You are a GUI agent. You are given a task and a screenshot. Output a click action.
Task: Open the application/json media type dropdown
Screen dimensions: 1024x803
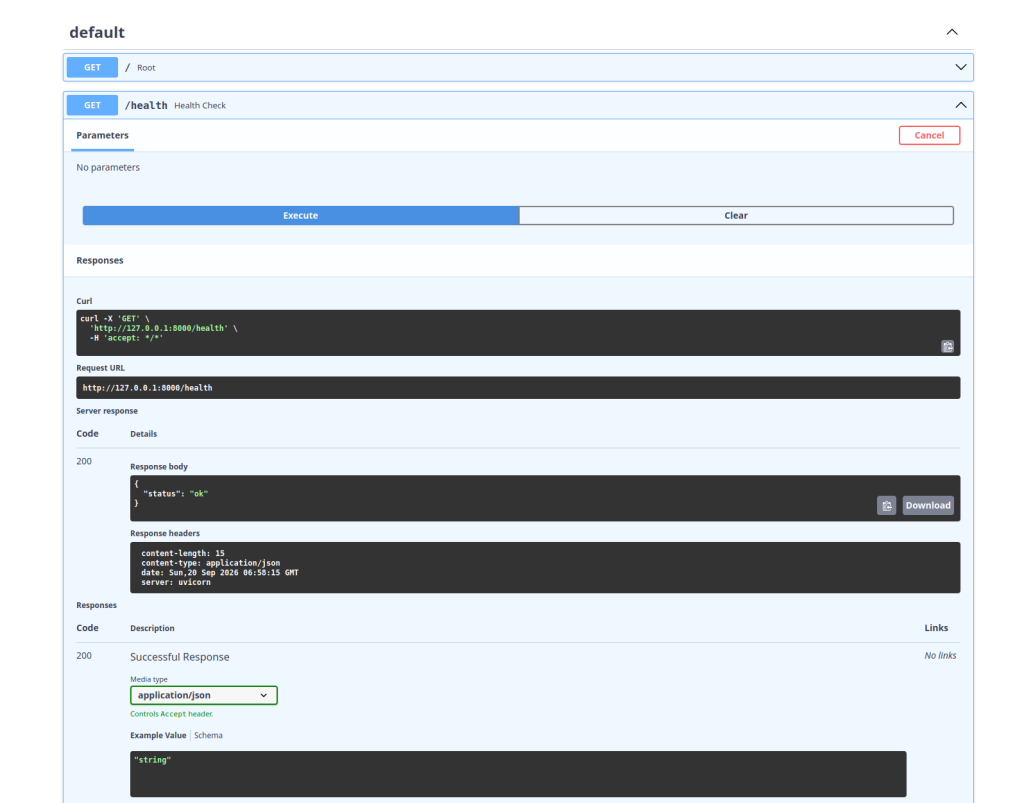tap(204, 695)
